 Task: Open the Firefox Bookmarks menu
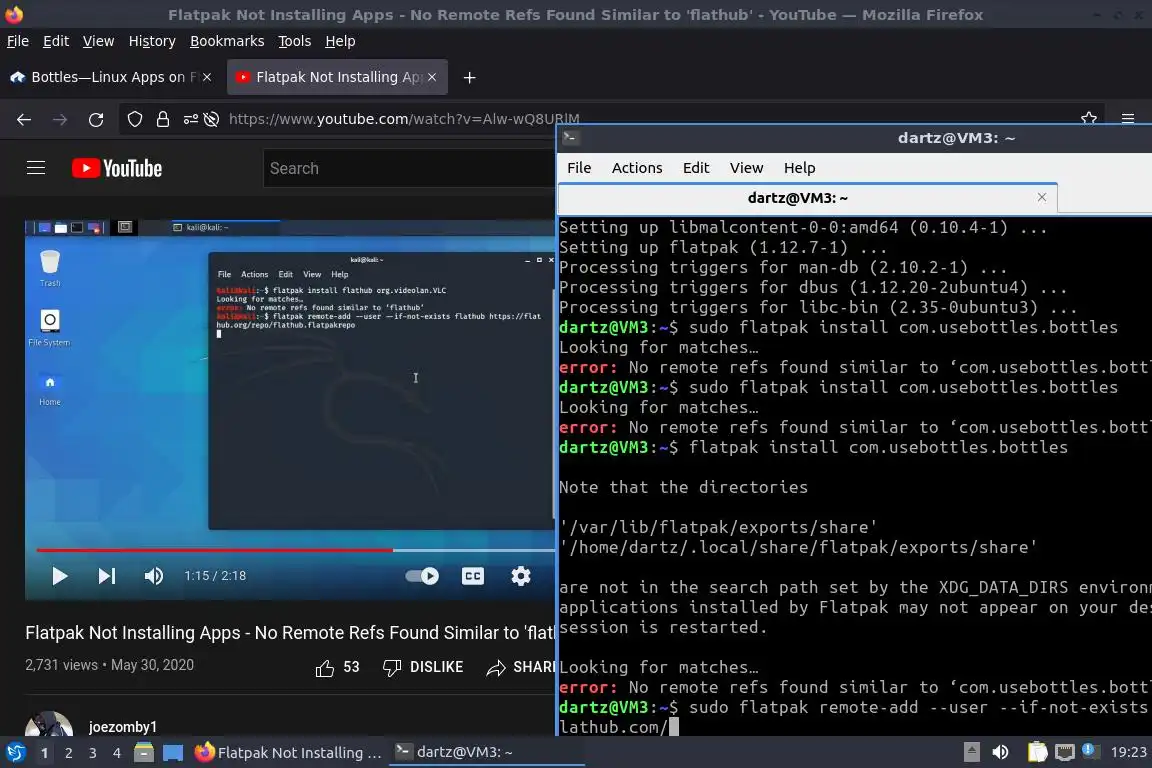click(x=227, y=41)
